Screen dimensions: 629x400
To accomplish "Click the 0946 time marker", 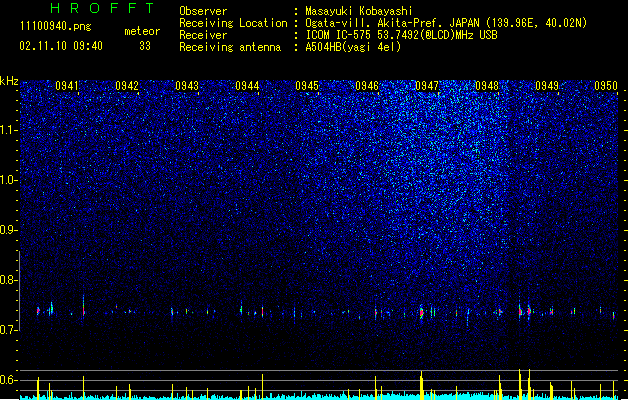I will [x=367, y=86].
